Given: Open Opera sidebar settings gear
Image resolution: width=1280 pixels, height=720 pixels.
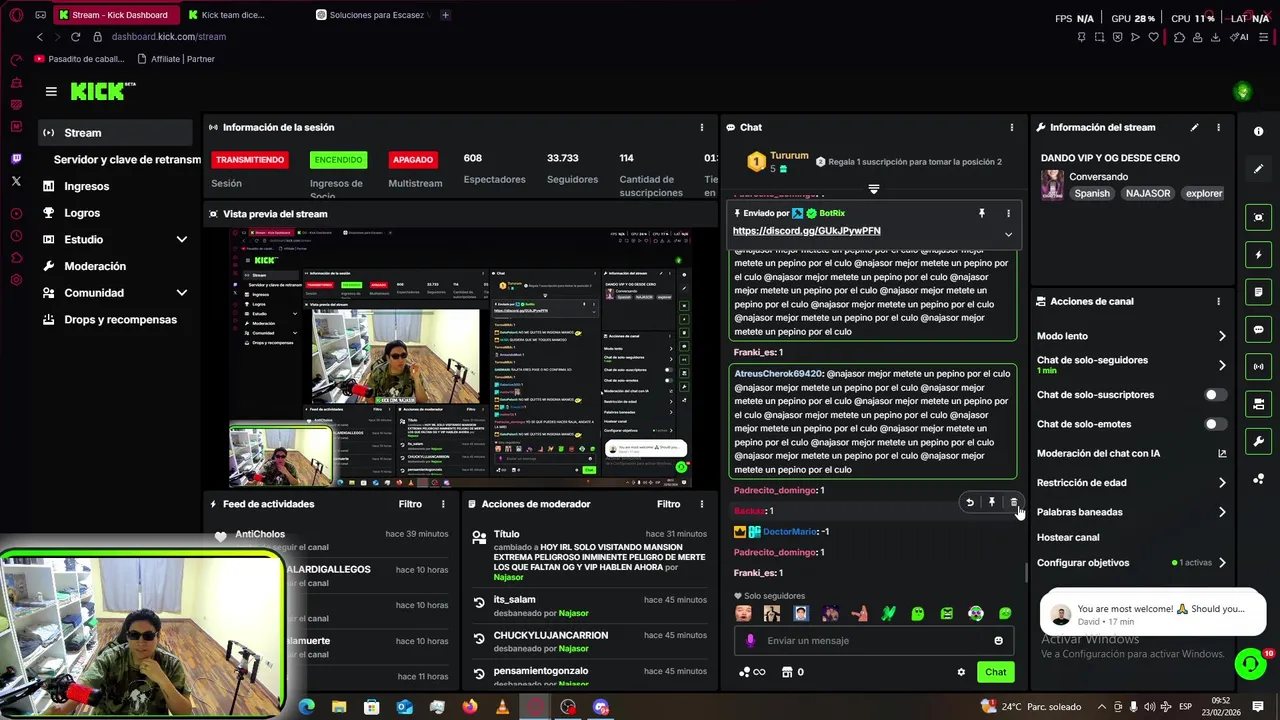Looking at the screenshot, I should point(16,279).
